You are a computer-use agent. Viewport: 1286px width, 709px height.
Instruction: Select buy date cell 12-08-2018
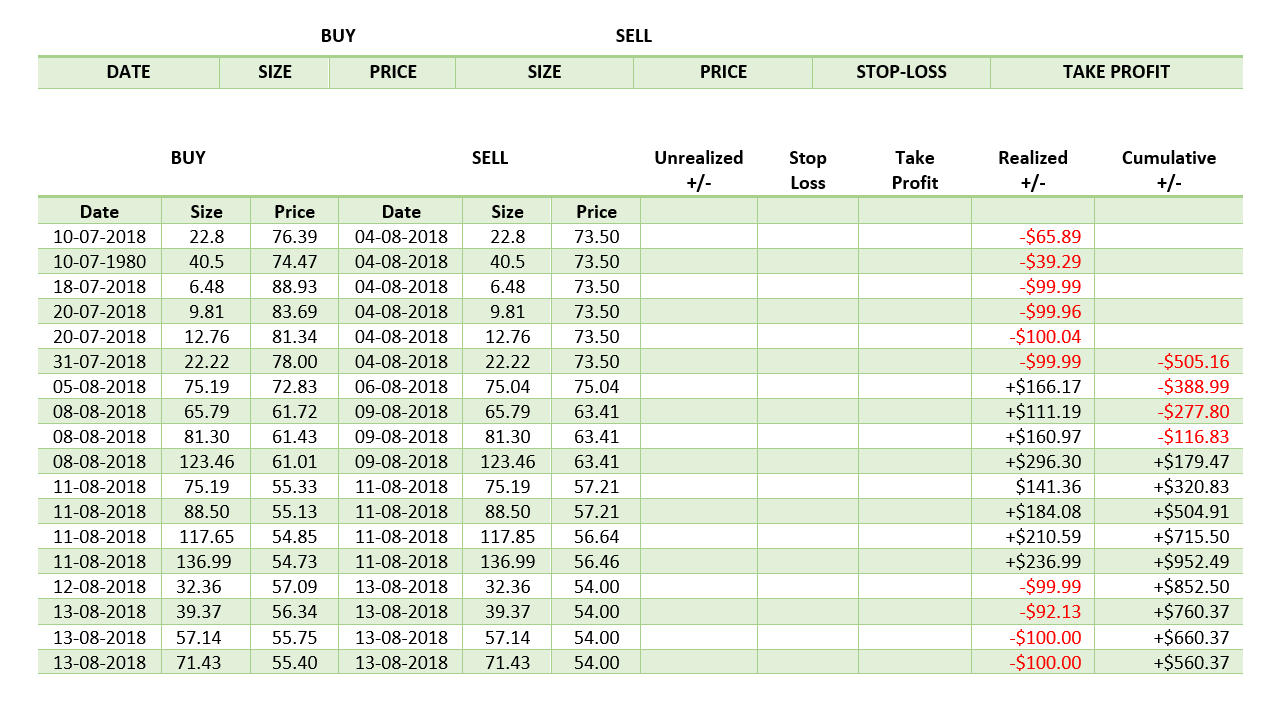[99, 587]
